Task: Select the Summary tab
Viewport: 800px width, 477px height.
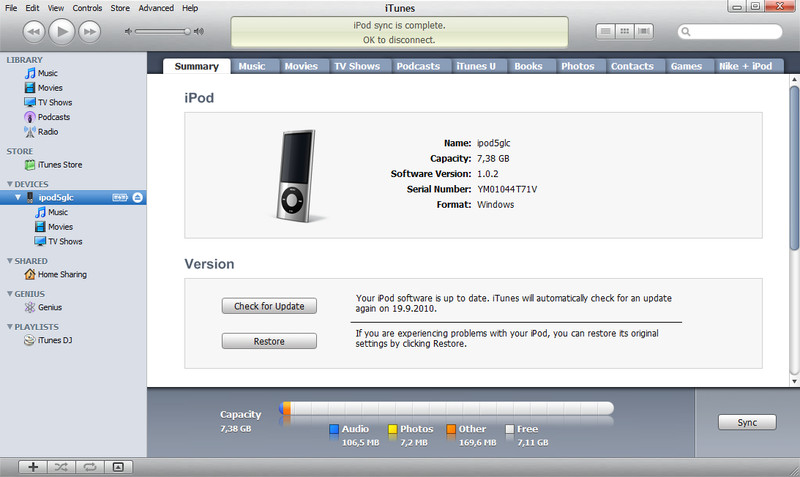Action: coord(196,66)
